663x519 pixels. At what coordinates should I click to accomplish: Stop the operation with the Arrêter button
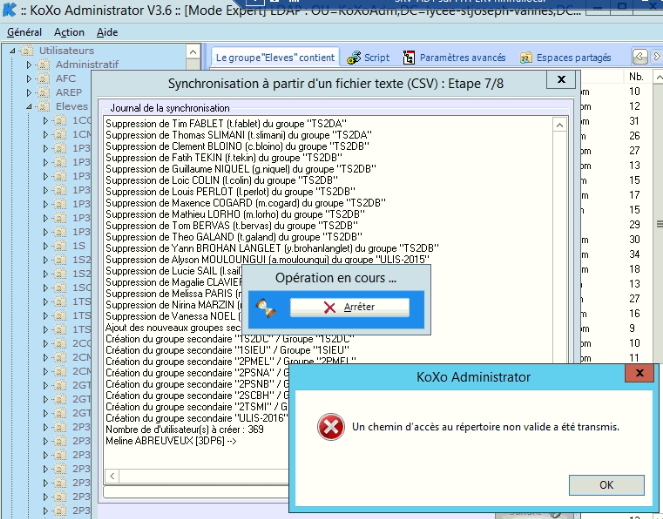pos(350,307)
